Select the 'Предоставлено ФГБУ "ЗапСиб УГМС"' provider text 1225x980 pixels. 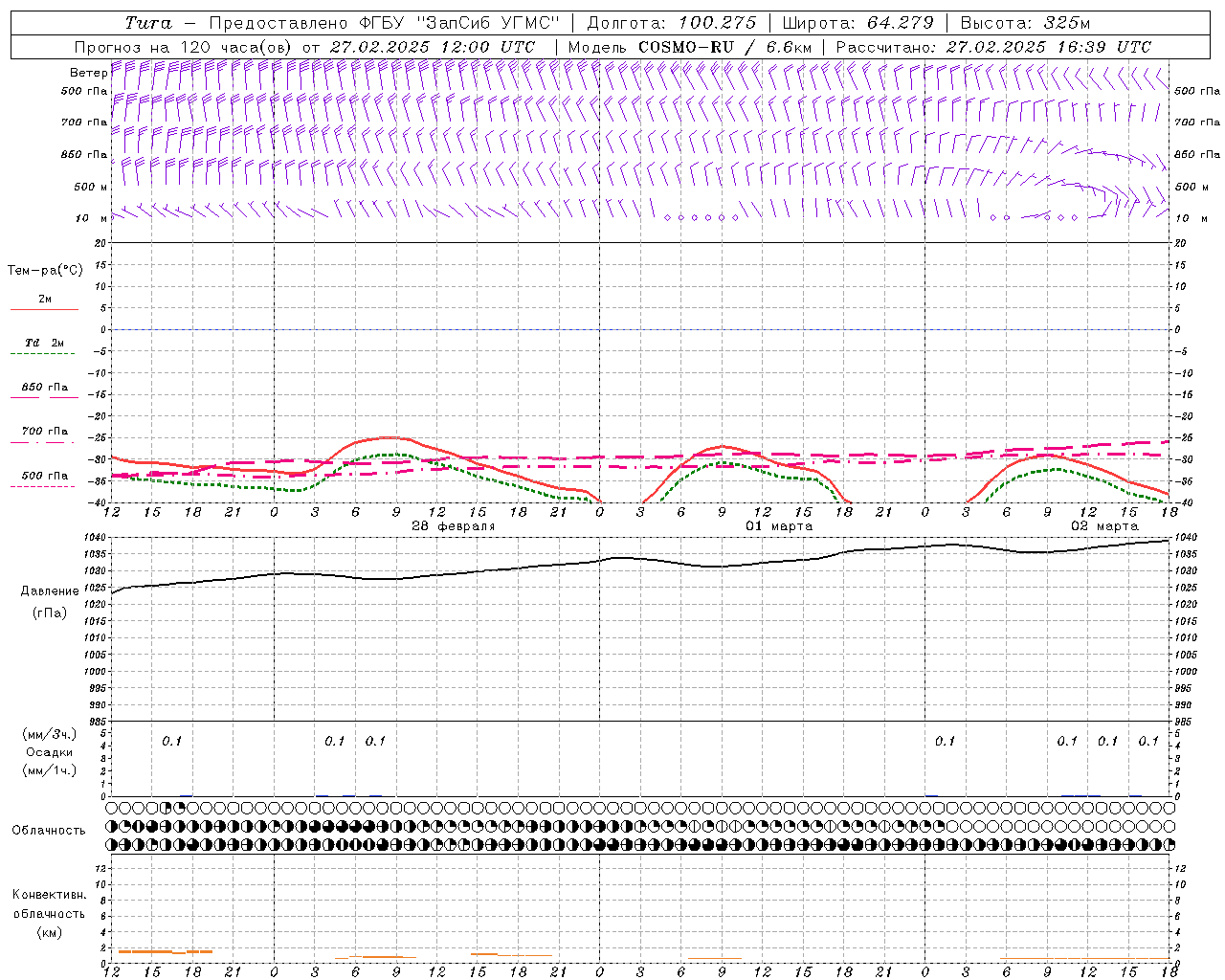pyautogui.click(x=384, y=22)
